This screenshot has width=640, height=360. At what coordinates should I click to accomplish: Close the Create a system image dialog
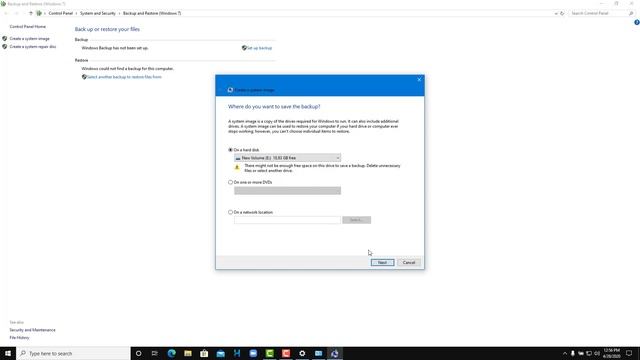click(419, 80)
